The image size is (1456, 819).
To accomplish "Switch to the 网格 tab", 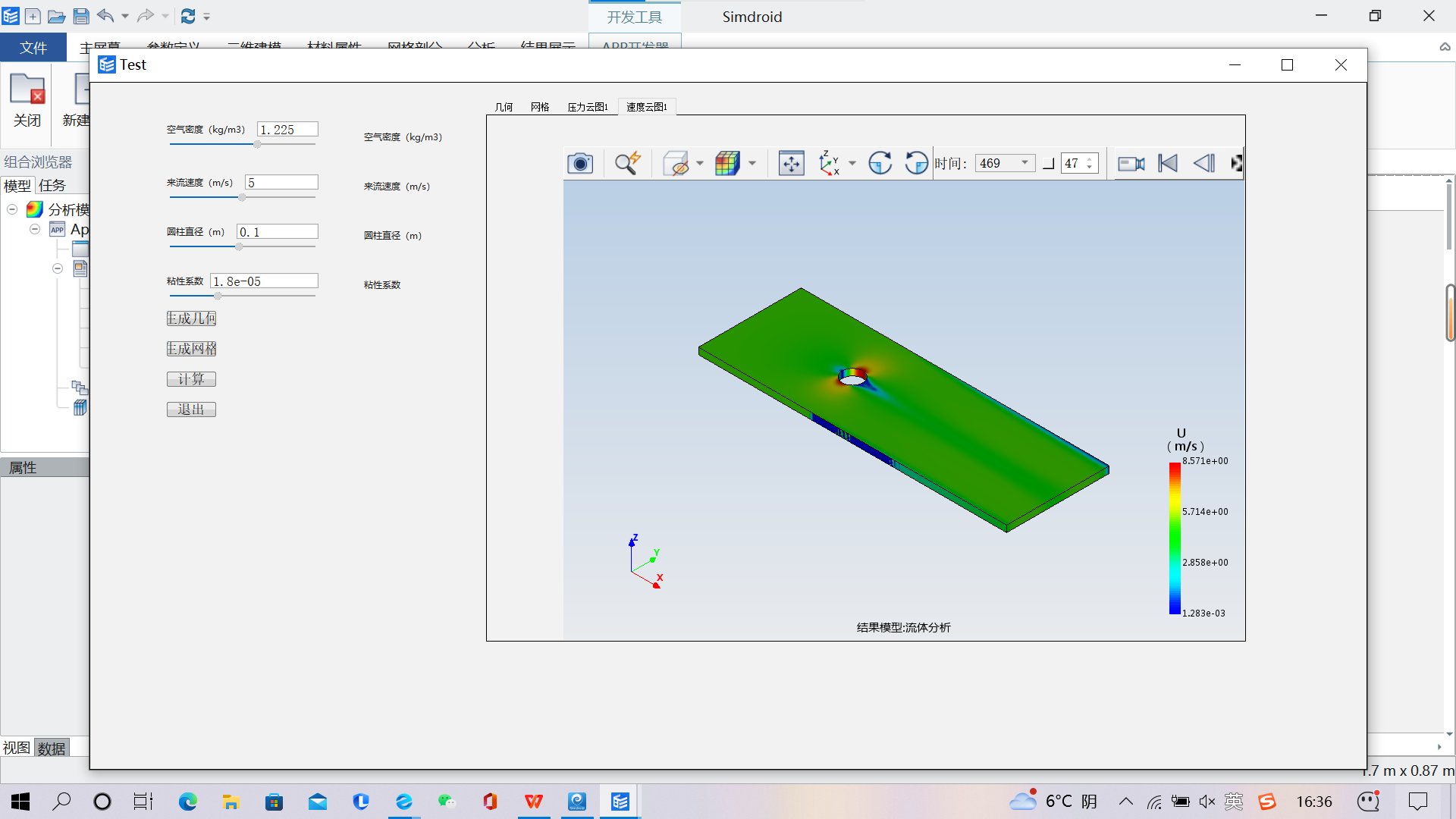I will pos(540,107).
